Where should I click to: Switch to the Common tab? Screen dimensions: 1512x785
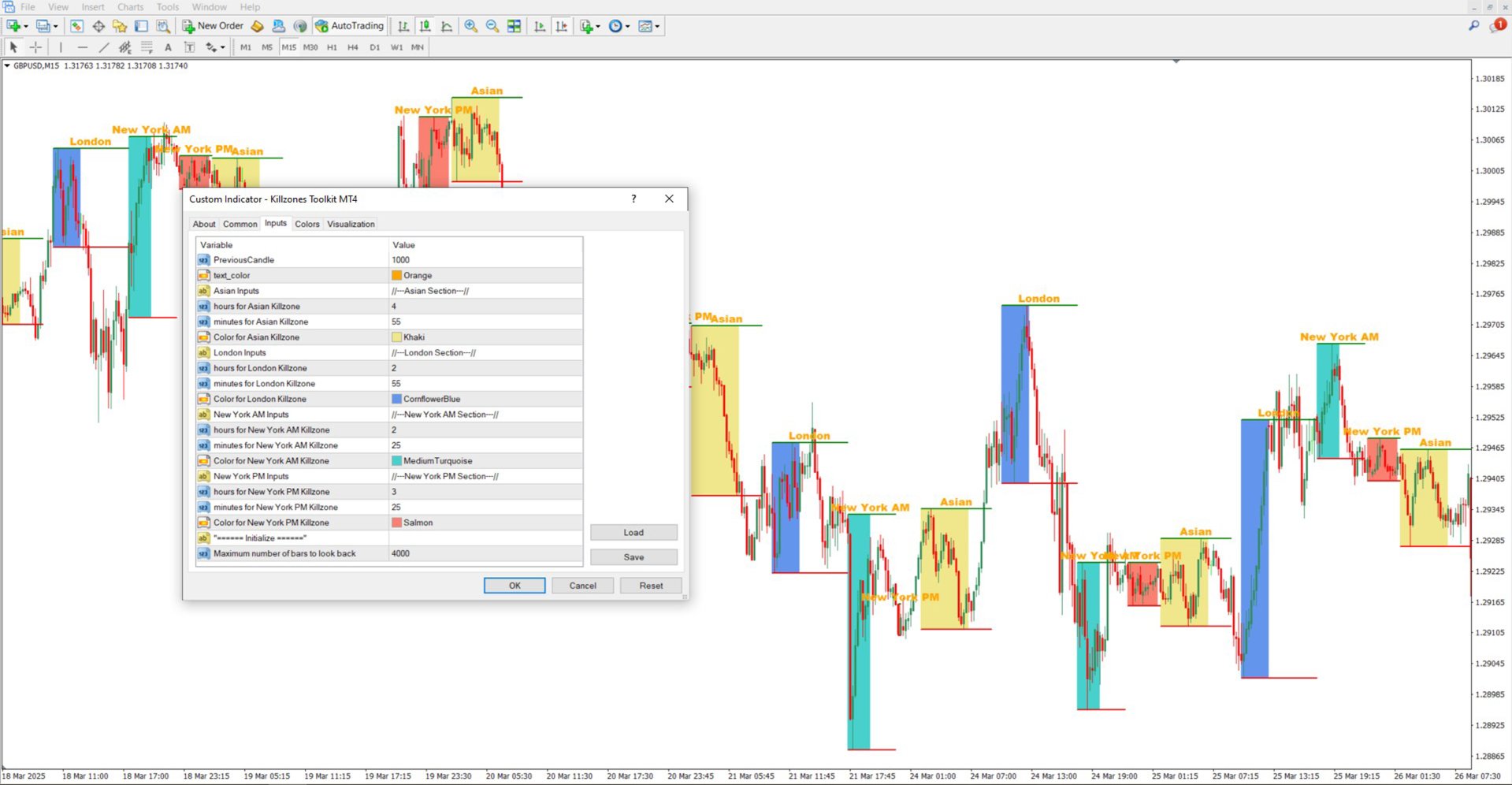tap(240, 224)
